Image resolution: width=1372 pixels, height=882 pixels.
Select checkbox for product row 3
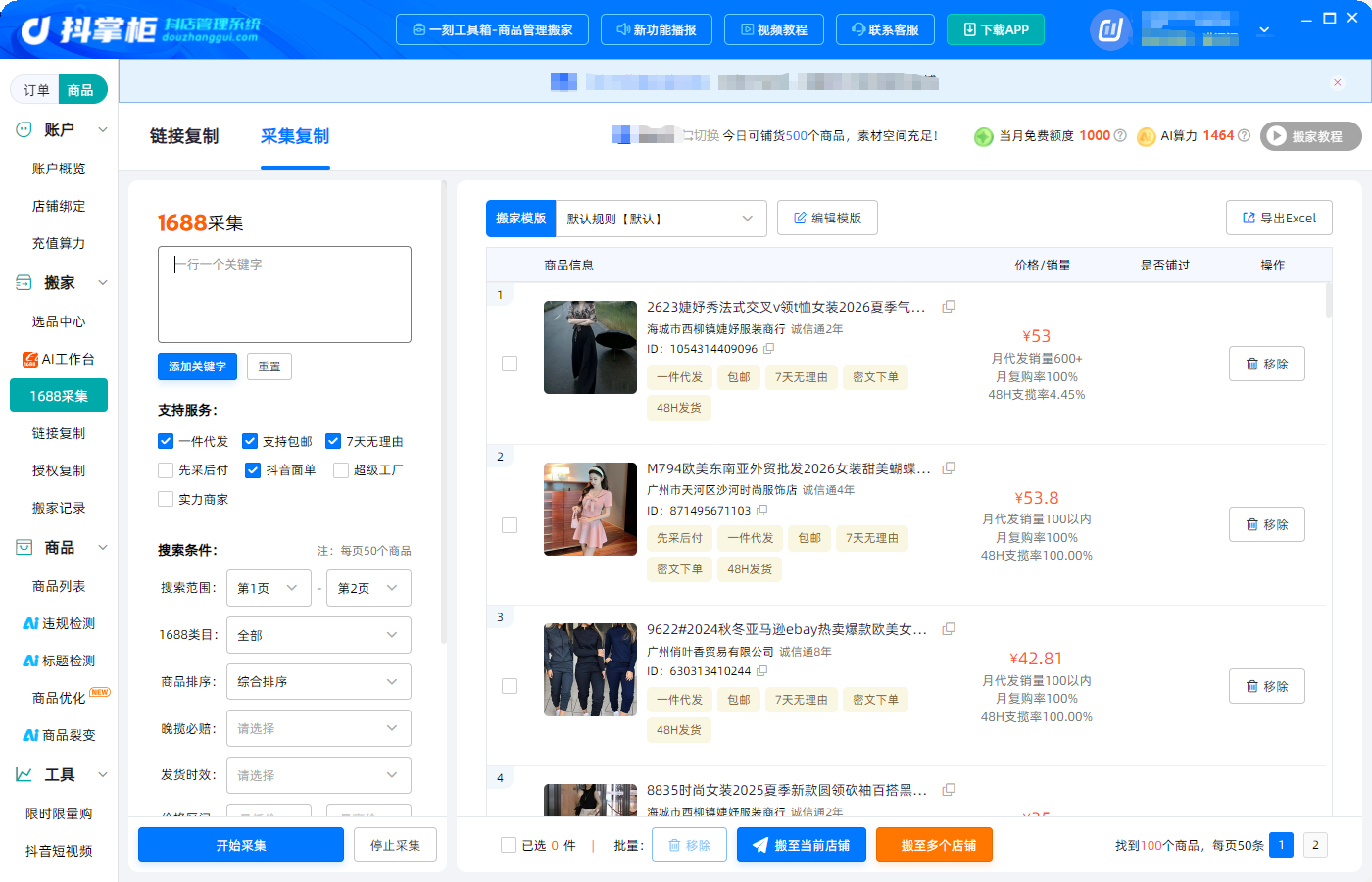(510, 686)
